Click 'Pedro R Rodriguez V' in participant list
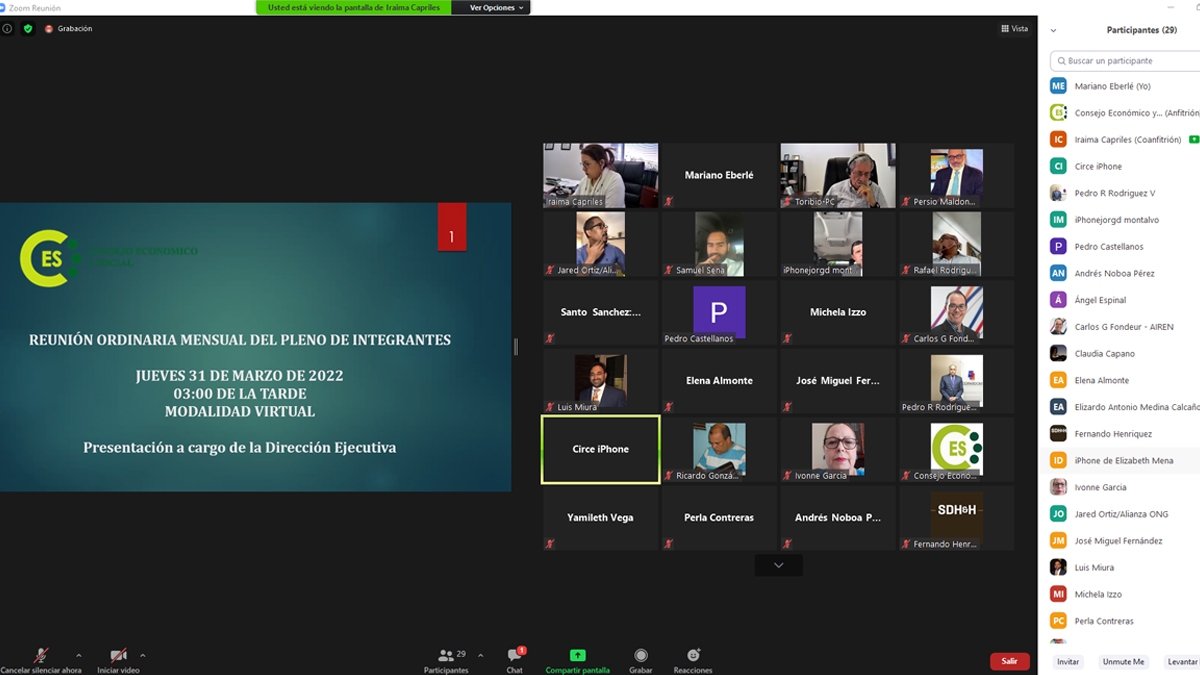 pos(1115,193)
